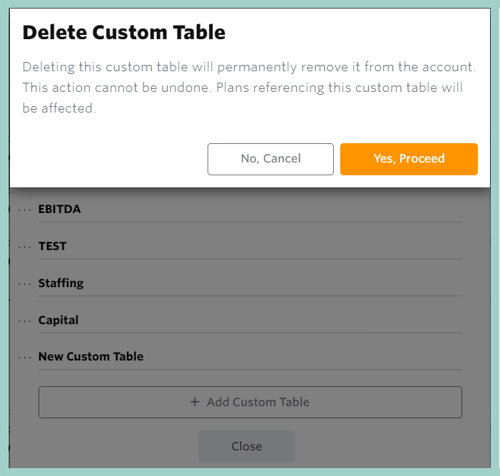The width and height of the screenshot is (500, 476).
Task: Open the three-dot menu next to Staffing
Action: click(25, 284)
